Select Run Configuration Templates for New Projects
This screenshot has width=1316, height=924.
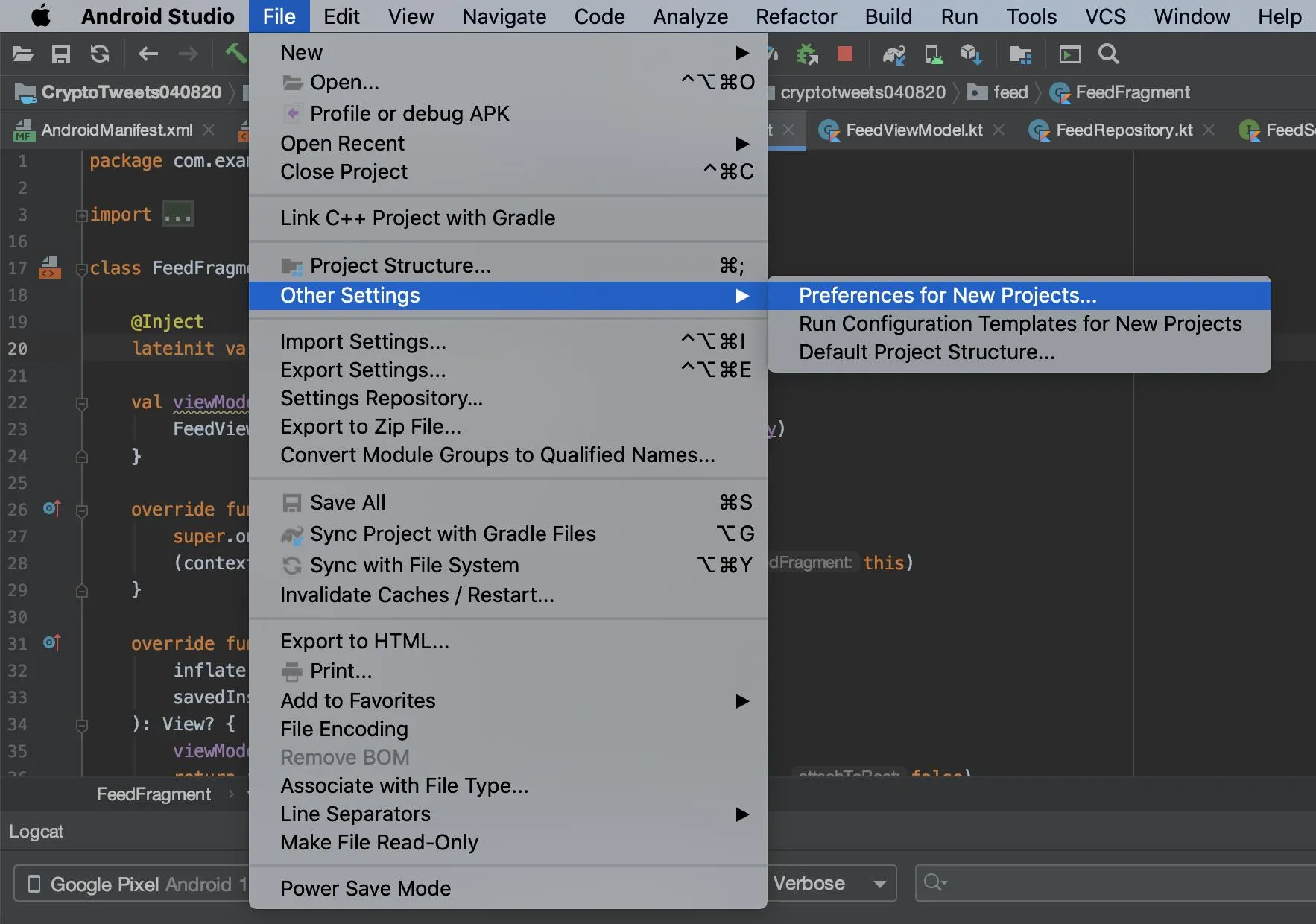(x=1019, y=323)
